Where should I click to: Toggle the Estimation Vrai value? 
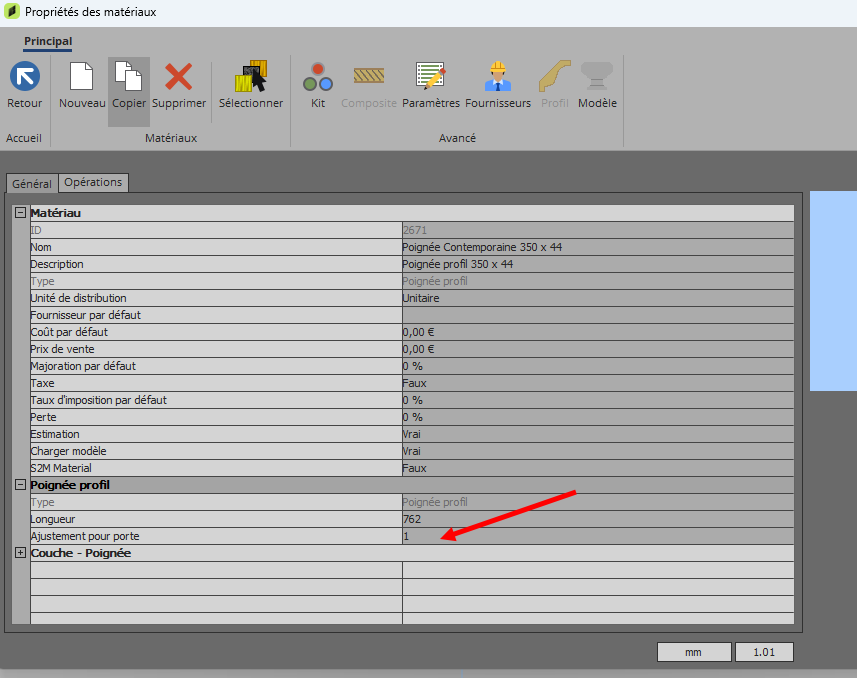597,434
